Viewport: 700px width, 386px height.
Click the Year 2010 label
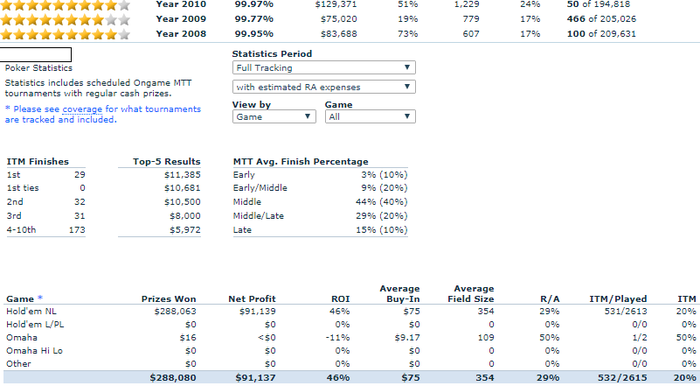(x=181, y=4)
